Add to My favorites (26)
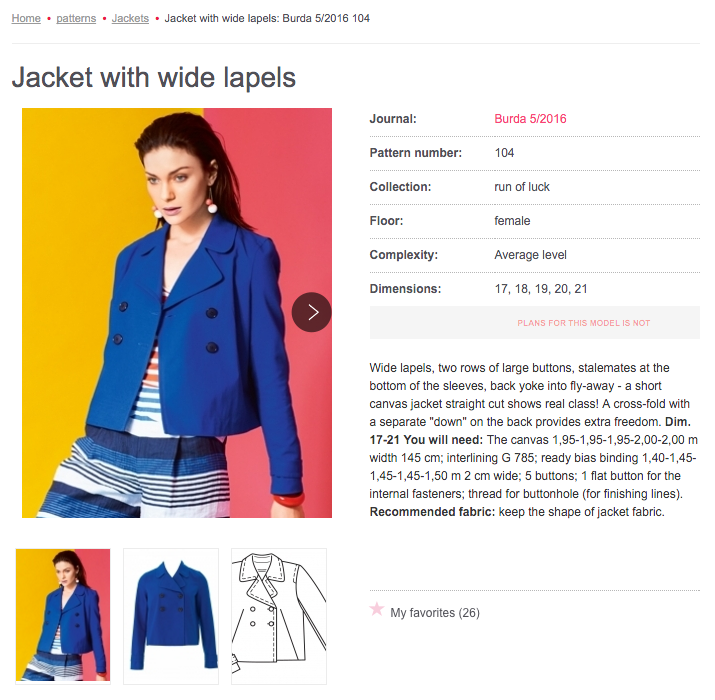This screenshot has height=700, width=715. [x=435, y=613]
